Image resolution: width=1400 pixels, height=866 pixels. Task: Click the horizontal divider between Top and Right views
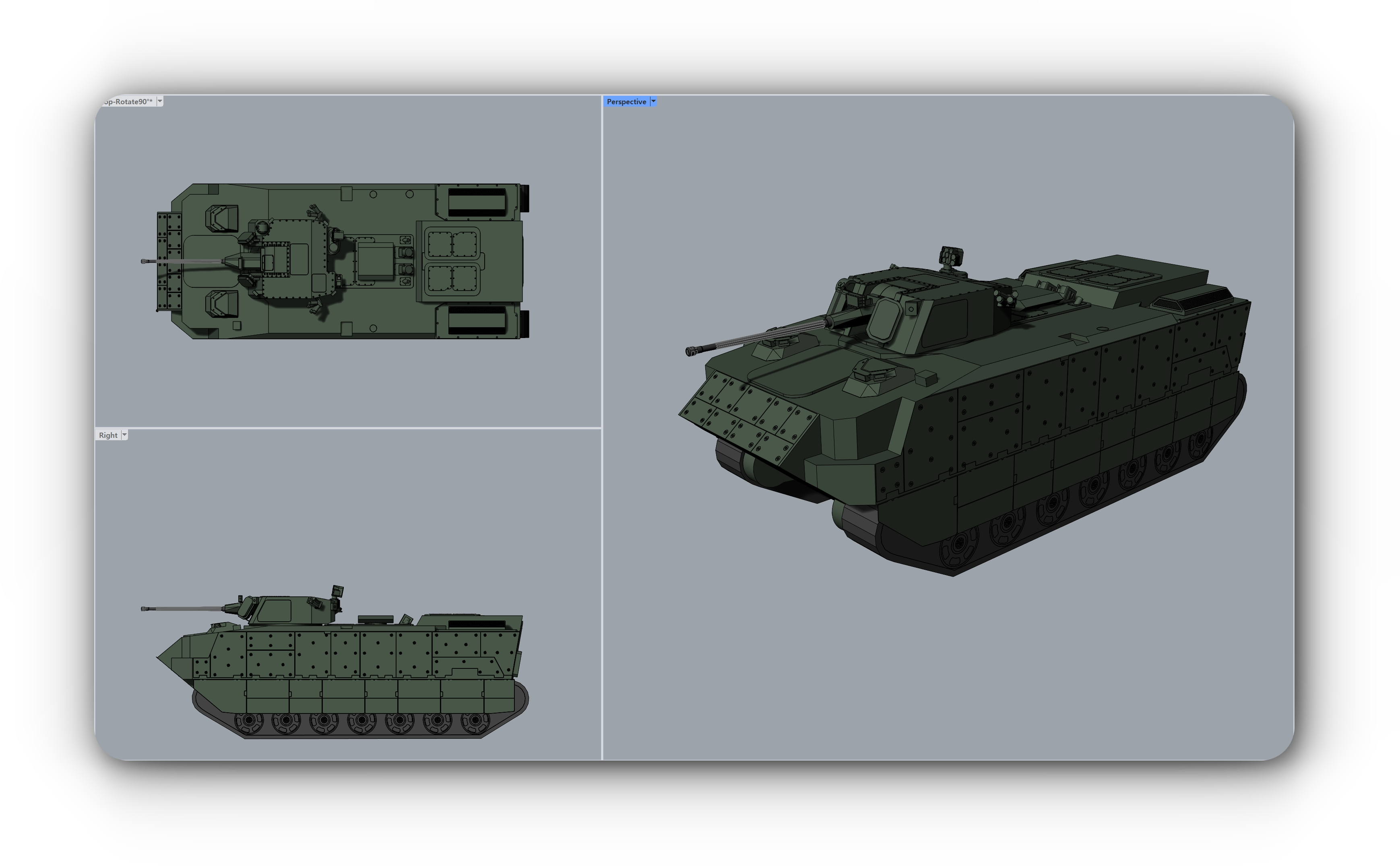click(344, 428)
